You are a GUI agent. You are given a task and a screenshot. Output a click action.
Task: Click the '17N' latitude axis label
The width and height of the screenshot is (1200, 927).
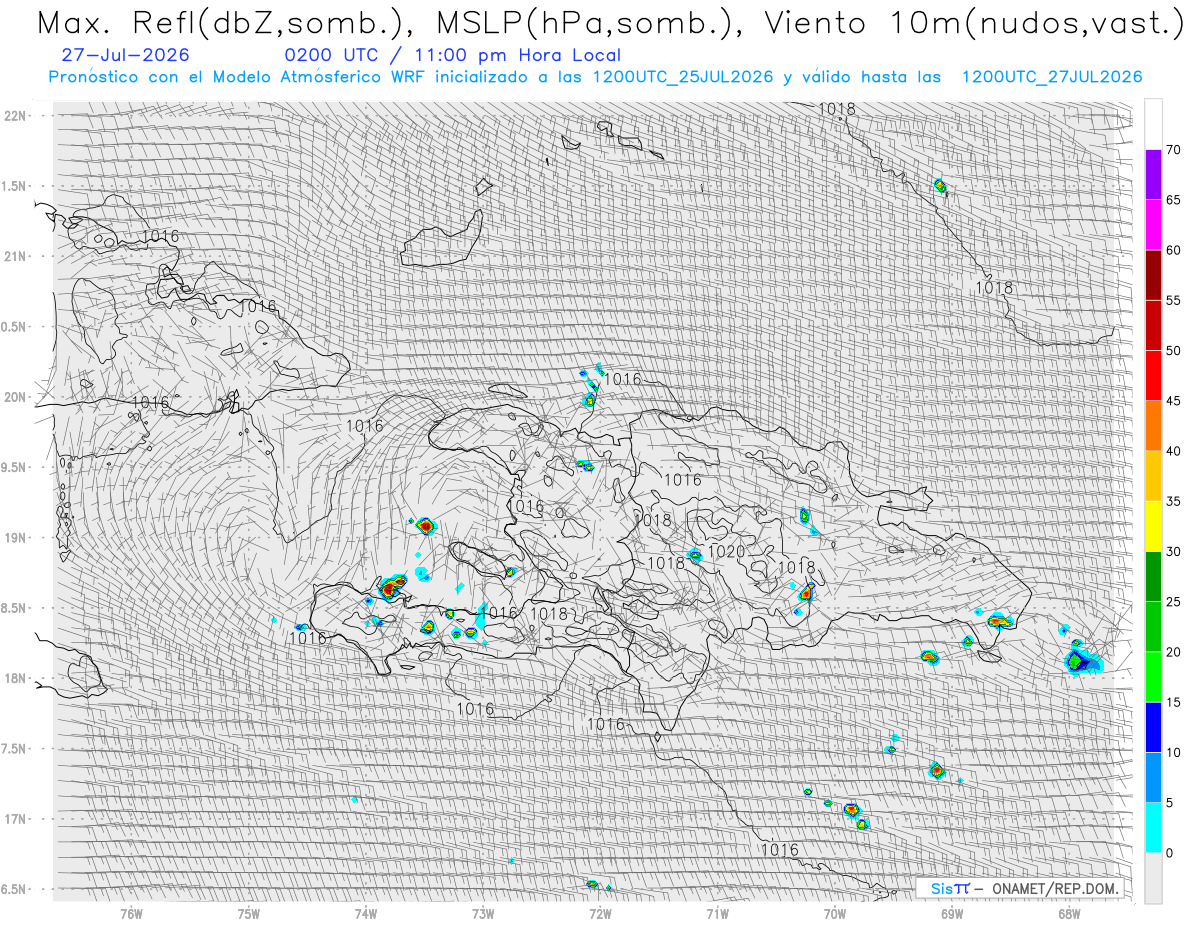tap(14, 819)
